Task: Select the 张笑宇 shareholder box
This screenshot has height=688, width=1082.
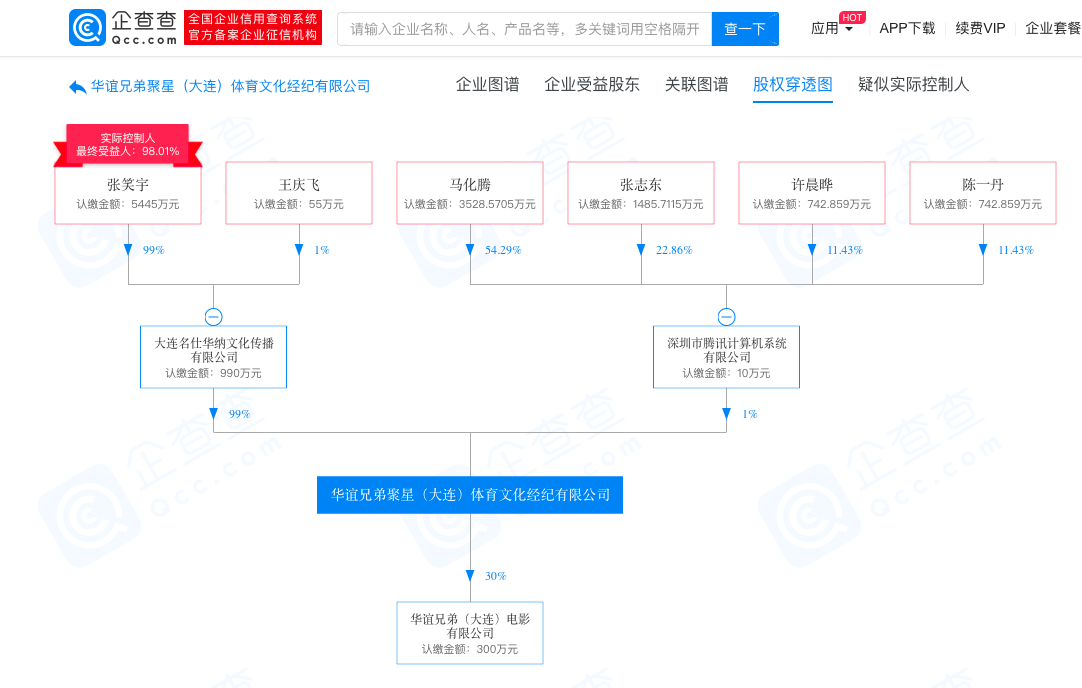Action: tap(128, 193)
